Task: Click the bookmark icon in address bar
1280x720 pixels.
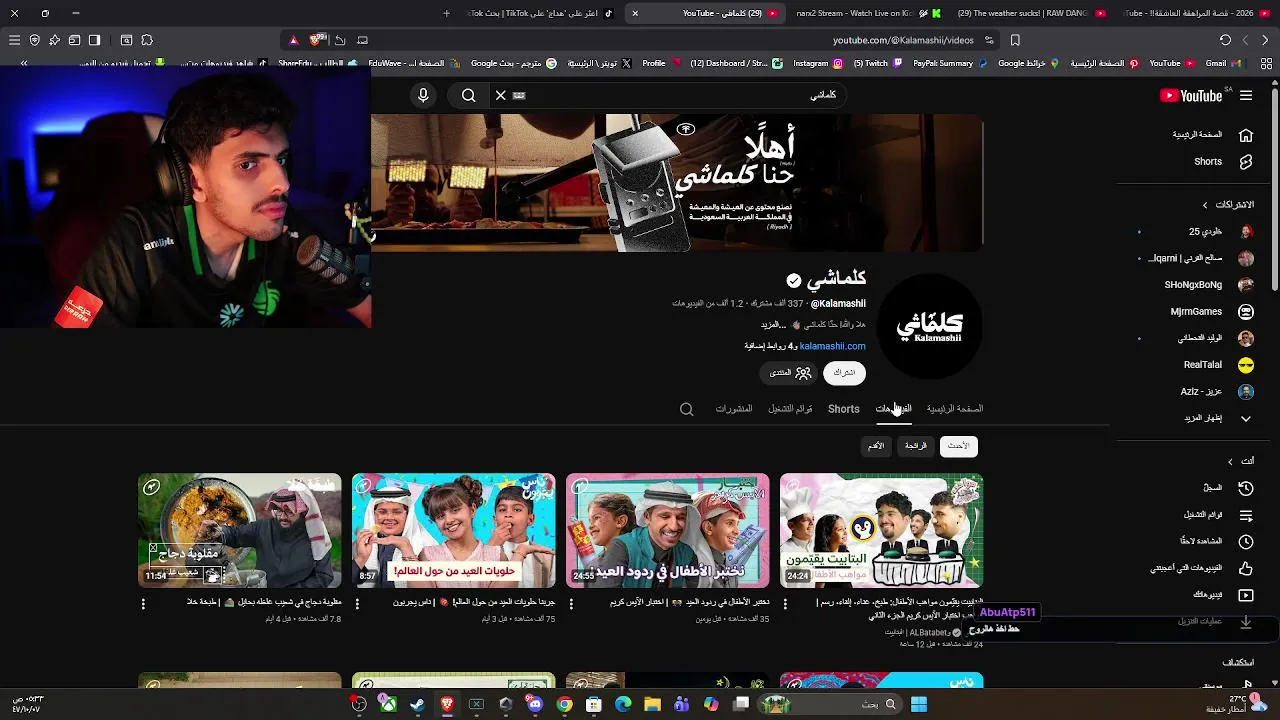Action: coord(1015,40)
